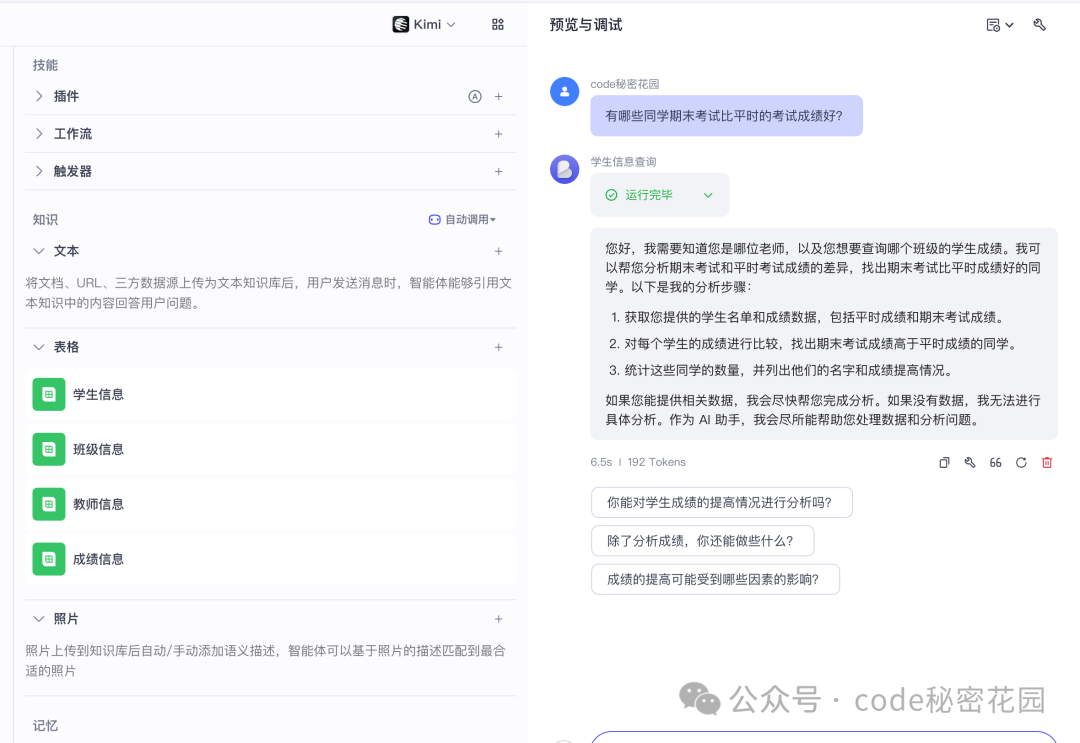The width and height of the screenshot is (1080, 743).
Task: Click the green table icon beside 学生信息
Action: (49, 394)
